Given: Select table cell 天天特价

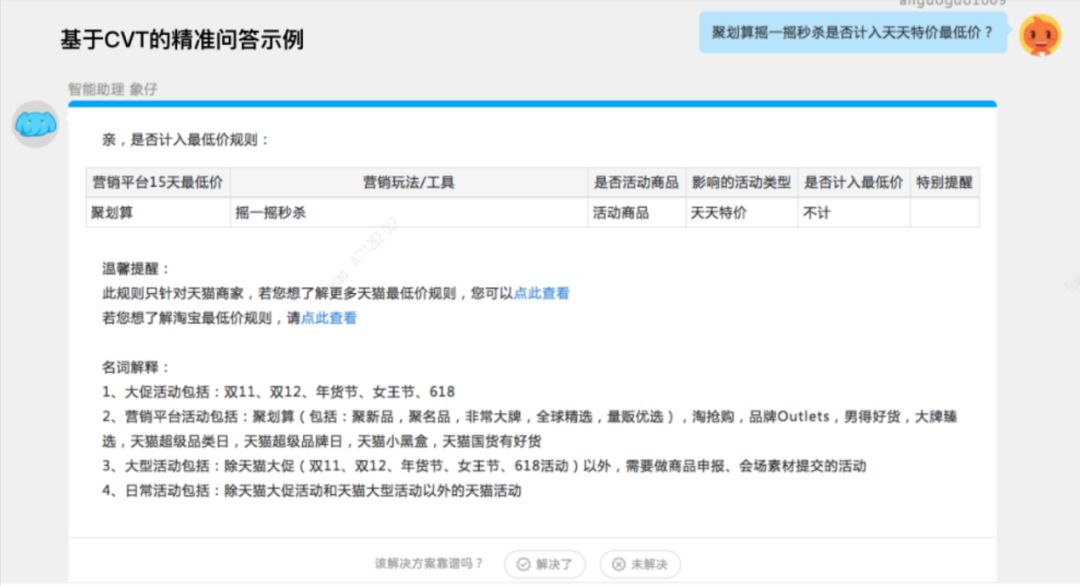Looking at the screenshot, I should [741, 213].
